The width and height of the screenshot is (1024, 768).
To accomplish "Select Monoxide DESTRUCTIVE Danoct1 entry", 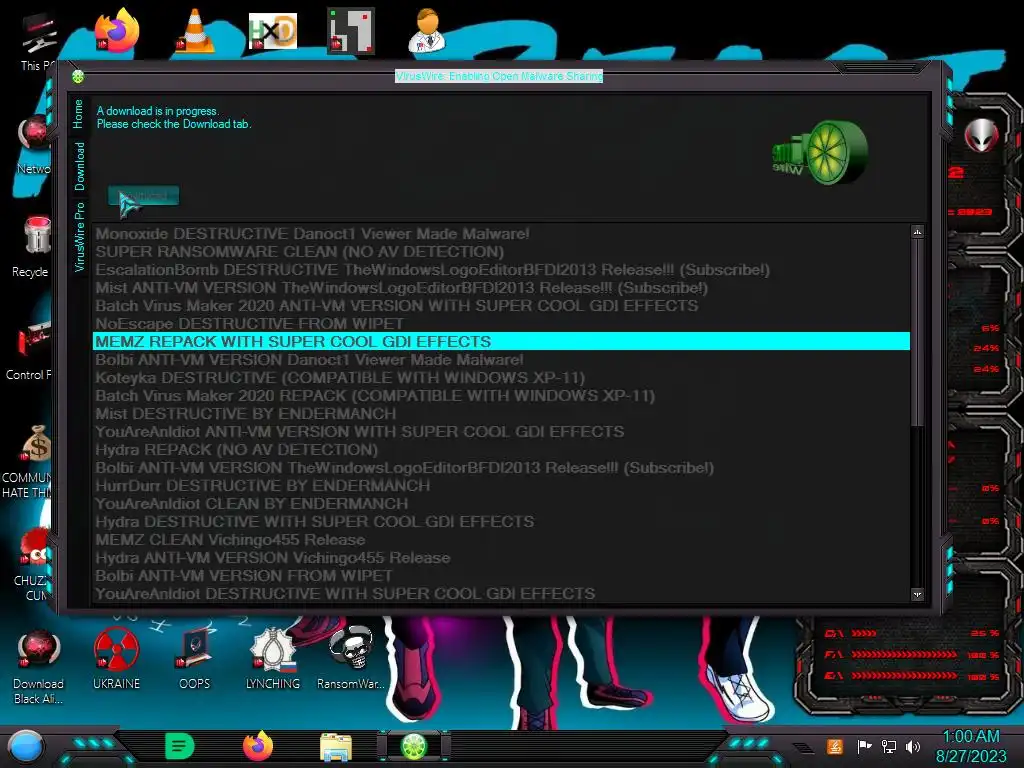I will pos(502,234).
